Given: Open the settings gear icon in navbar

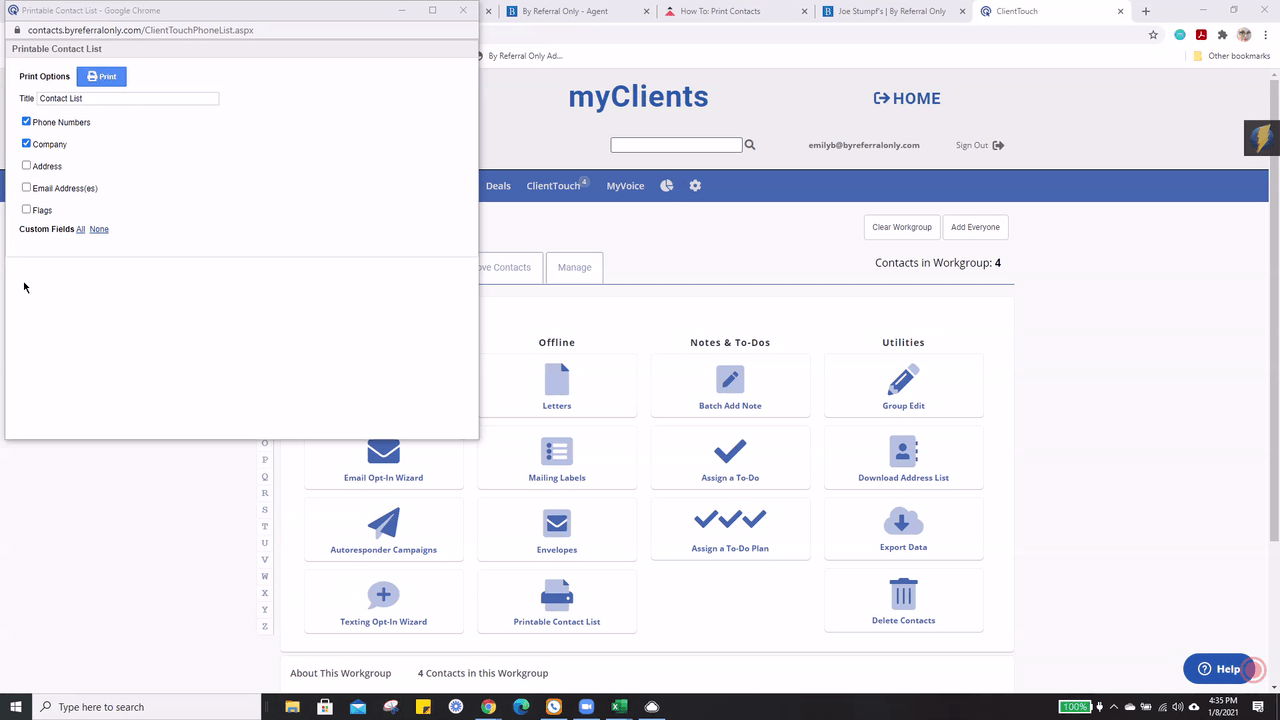Looking at the screenshot, I should 695,186.
